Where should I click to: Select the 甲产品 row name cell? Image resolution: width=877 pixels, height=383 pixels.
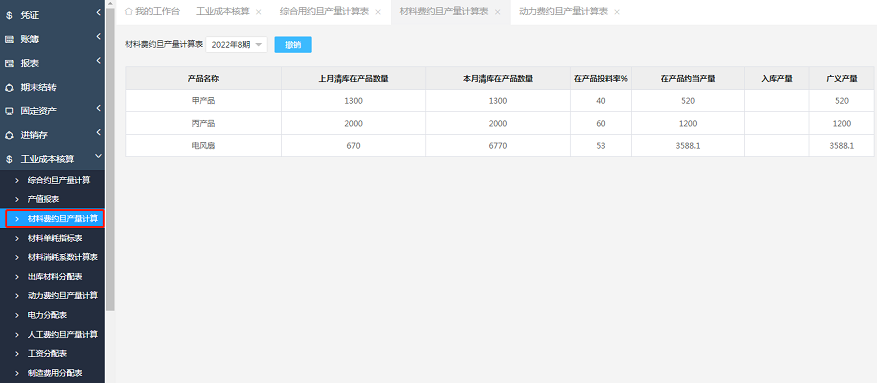[203, 101]
